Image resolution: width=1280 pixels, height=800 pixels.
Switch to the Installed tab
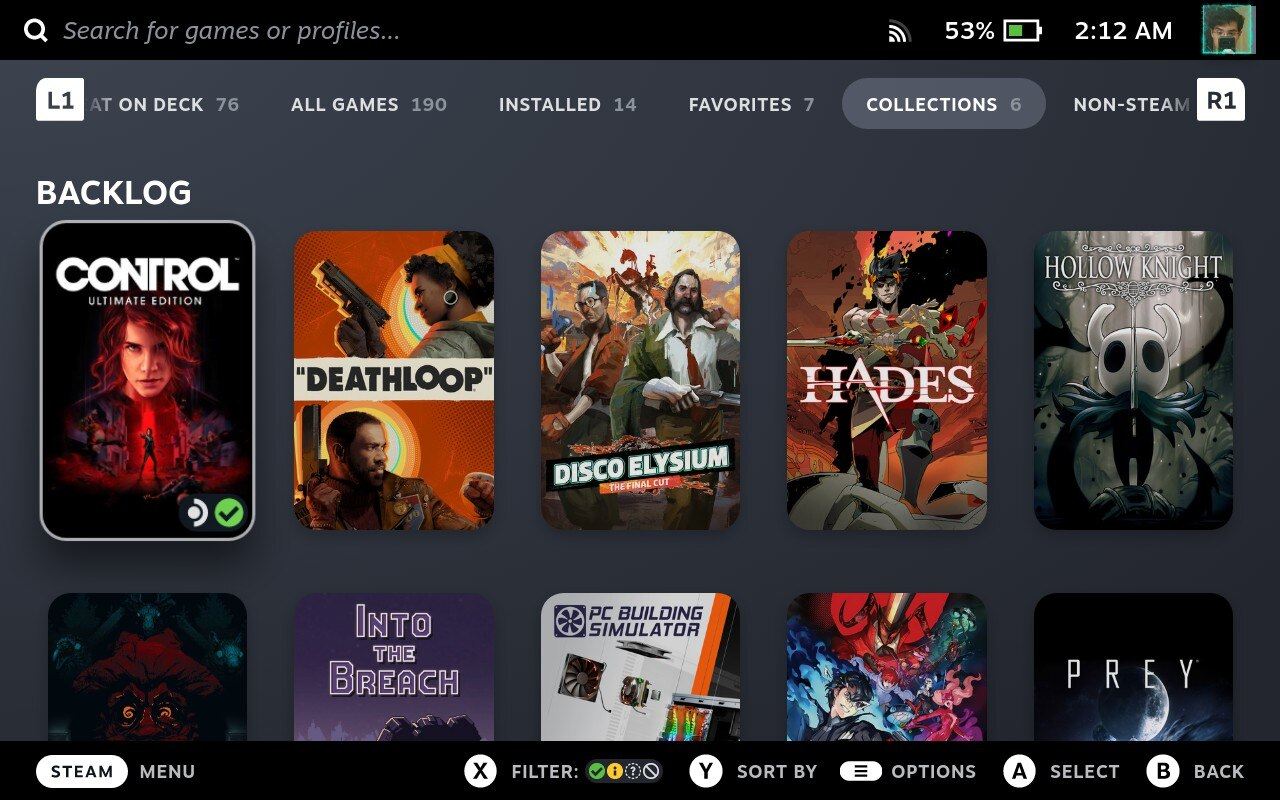(567, 104)
